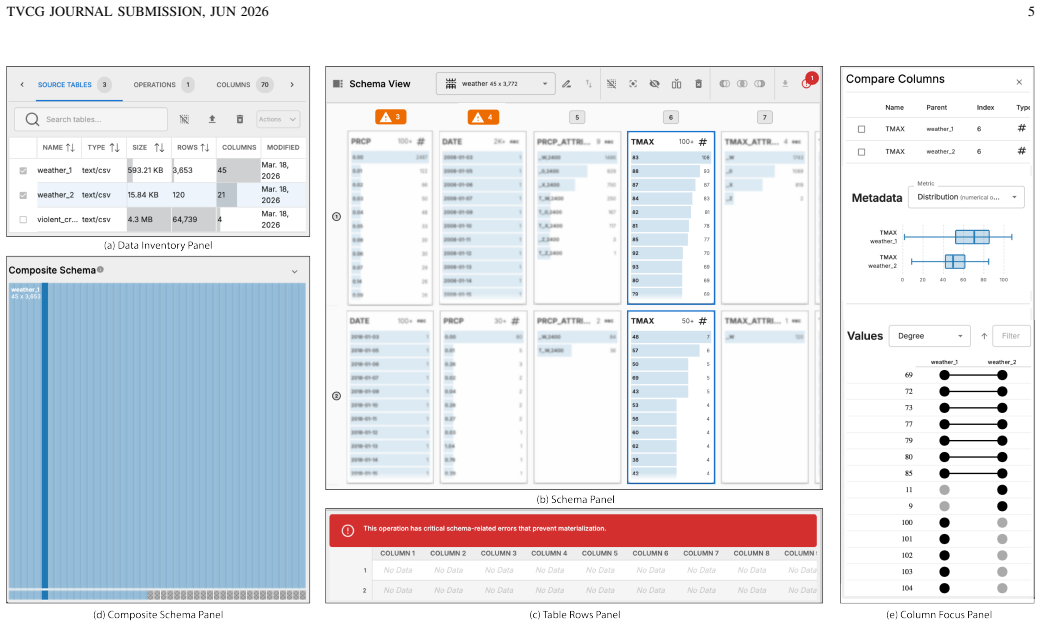Screen dimensions: 1041x627
Task: Open the Metric Distribution dropdown
Action: click(967, 197)
